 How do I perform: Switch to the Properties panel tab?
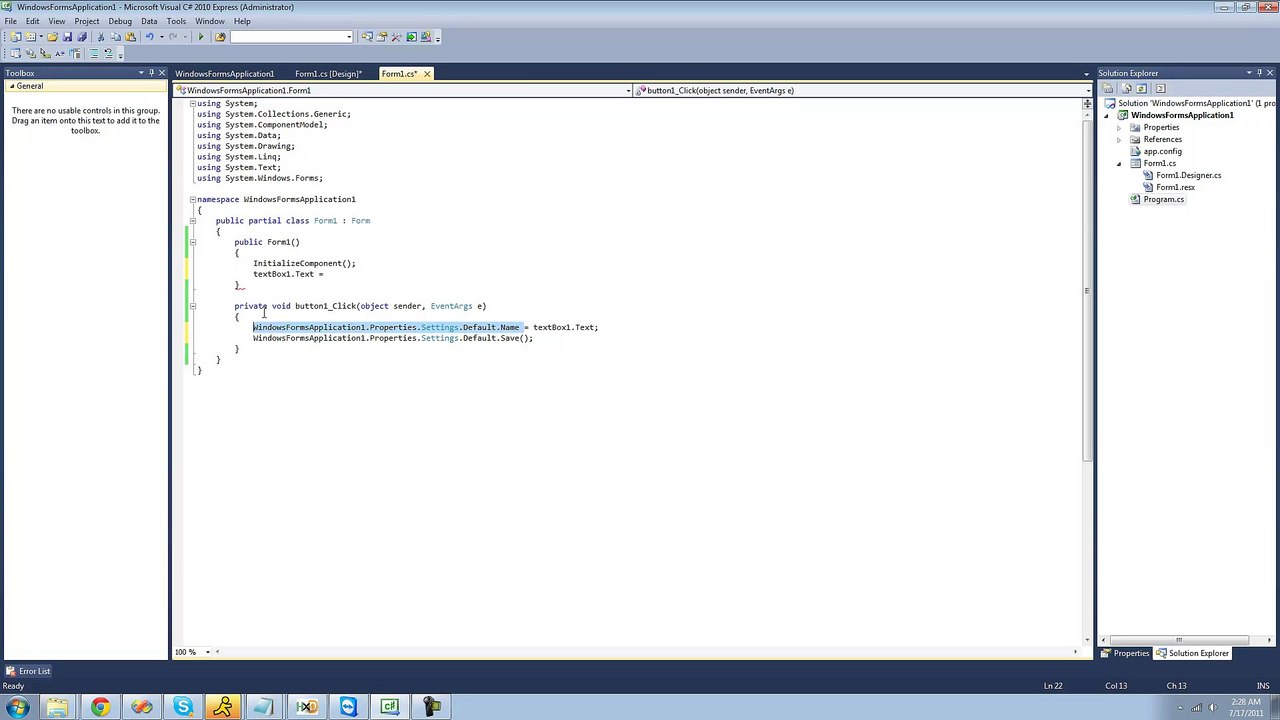1126,654
